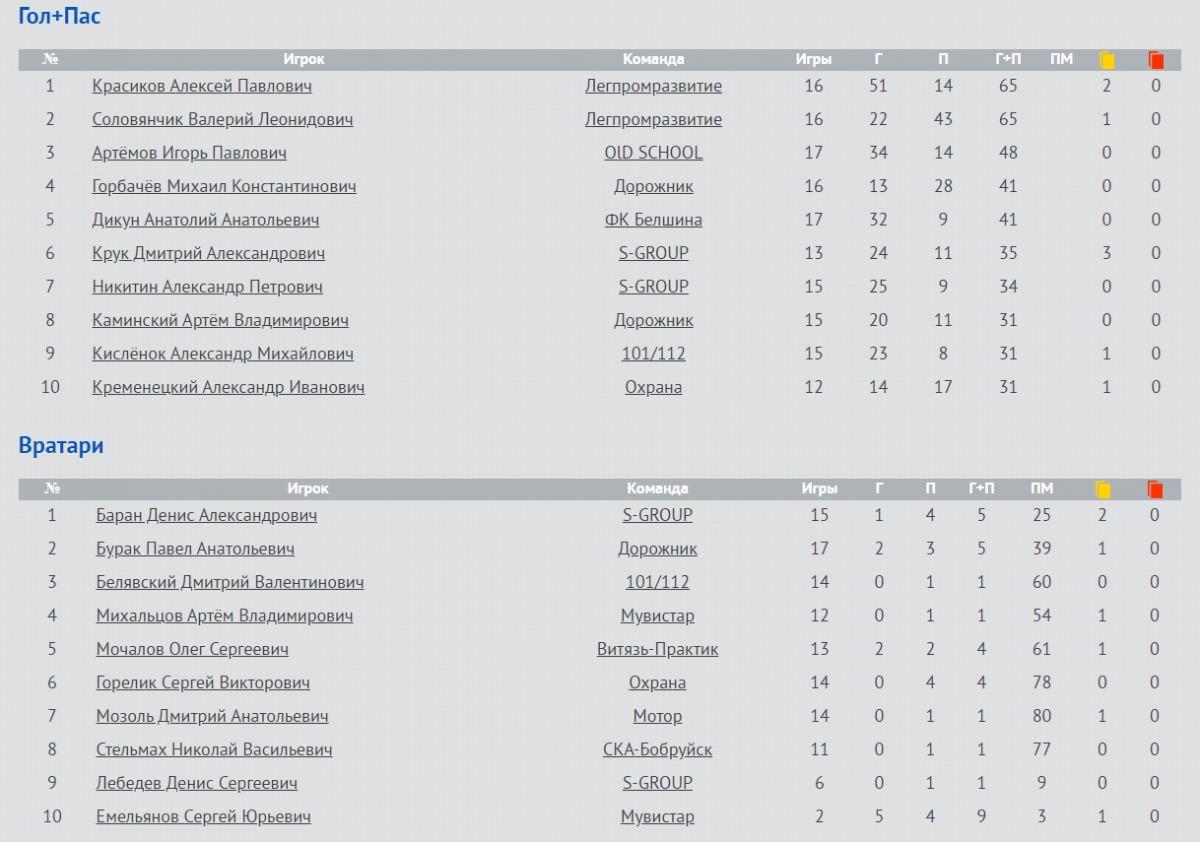The image size is (1200, 842).
Task: Open the OLD SCHOOL team page
Action: point(654,153)
